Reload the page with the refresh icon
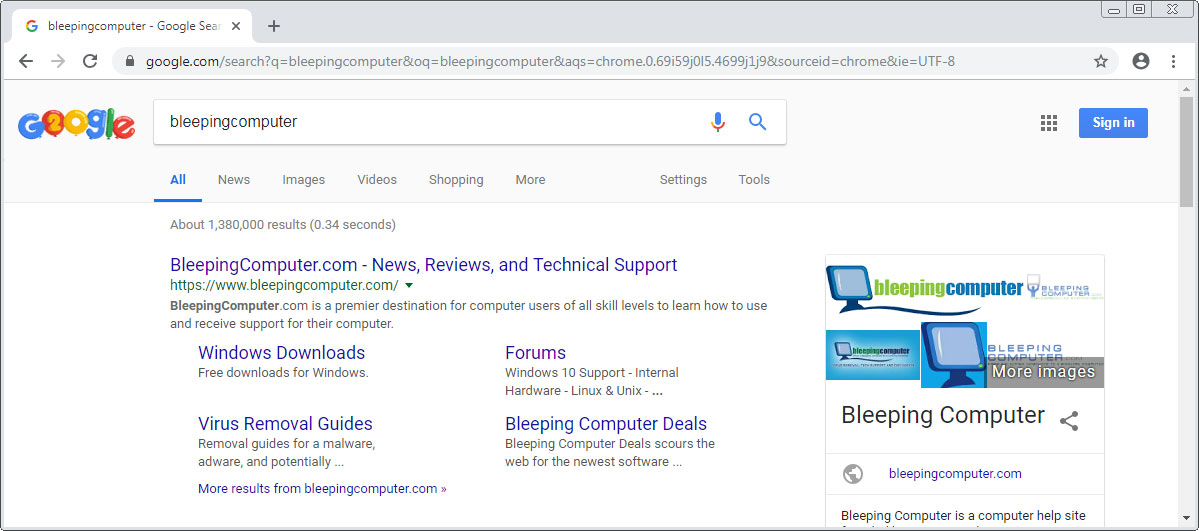 pyautogui.click(x=89, y=61)
